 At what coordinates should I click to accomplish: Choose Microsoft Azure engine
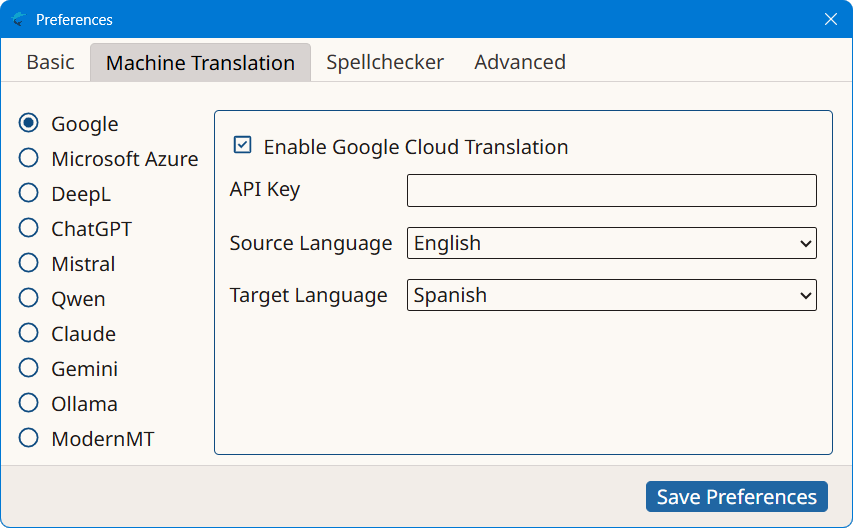tap(28, 158)
